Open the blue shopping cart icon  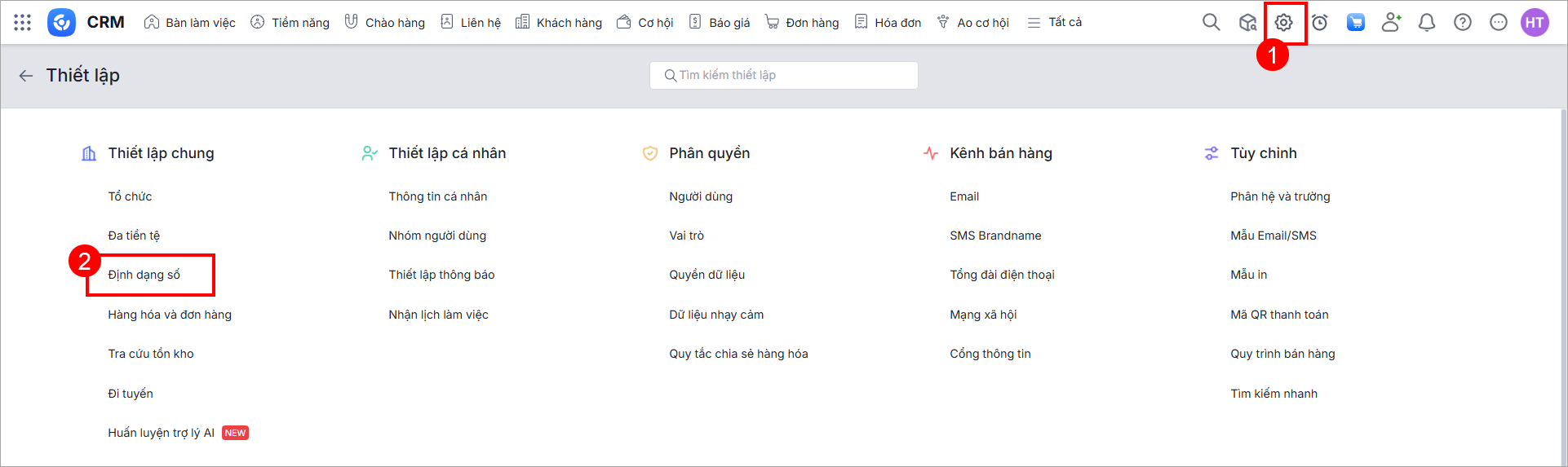click(1355, 23)
